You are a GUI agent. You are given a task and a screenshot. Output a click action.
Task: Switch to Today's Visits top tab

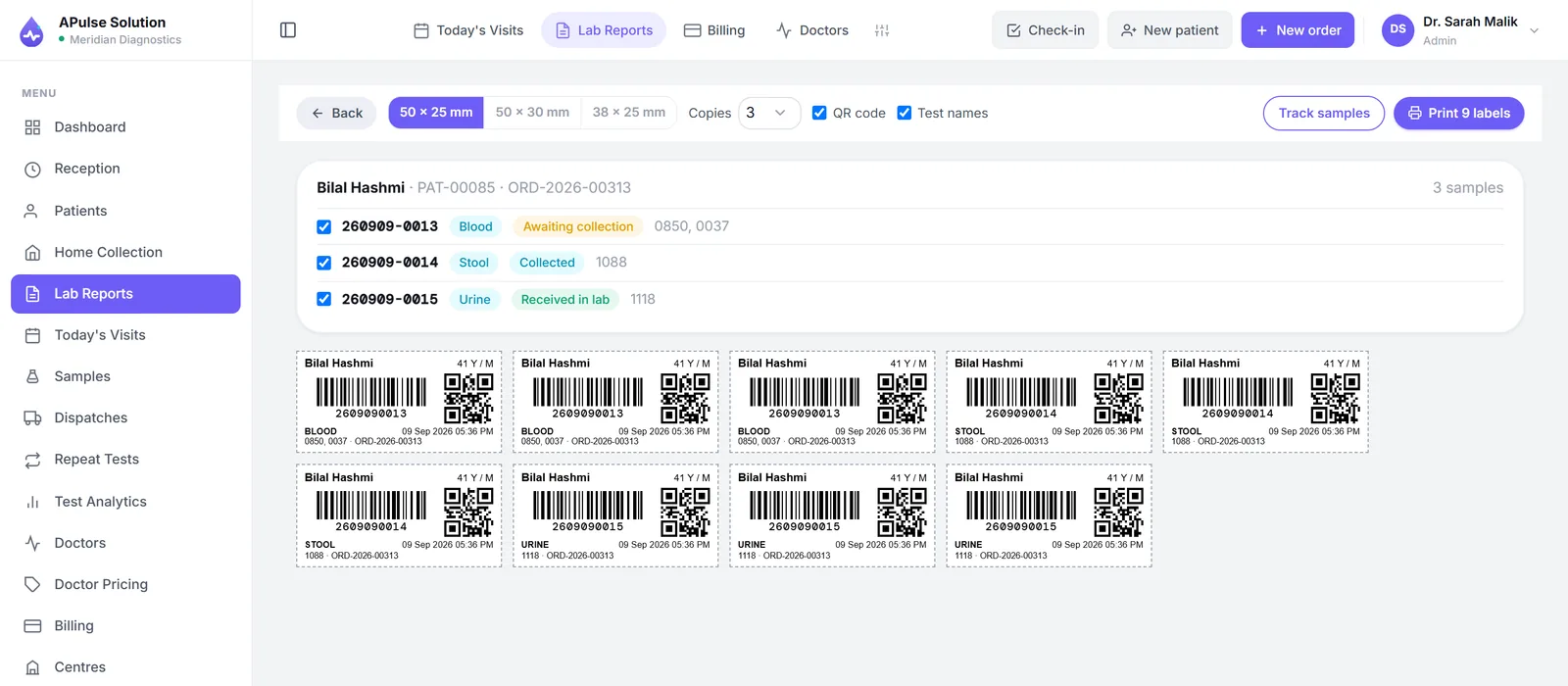tap(468, 30)
